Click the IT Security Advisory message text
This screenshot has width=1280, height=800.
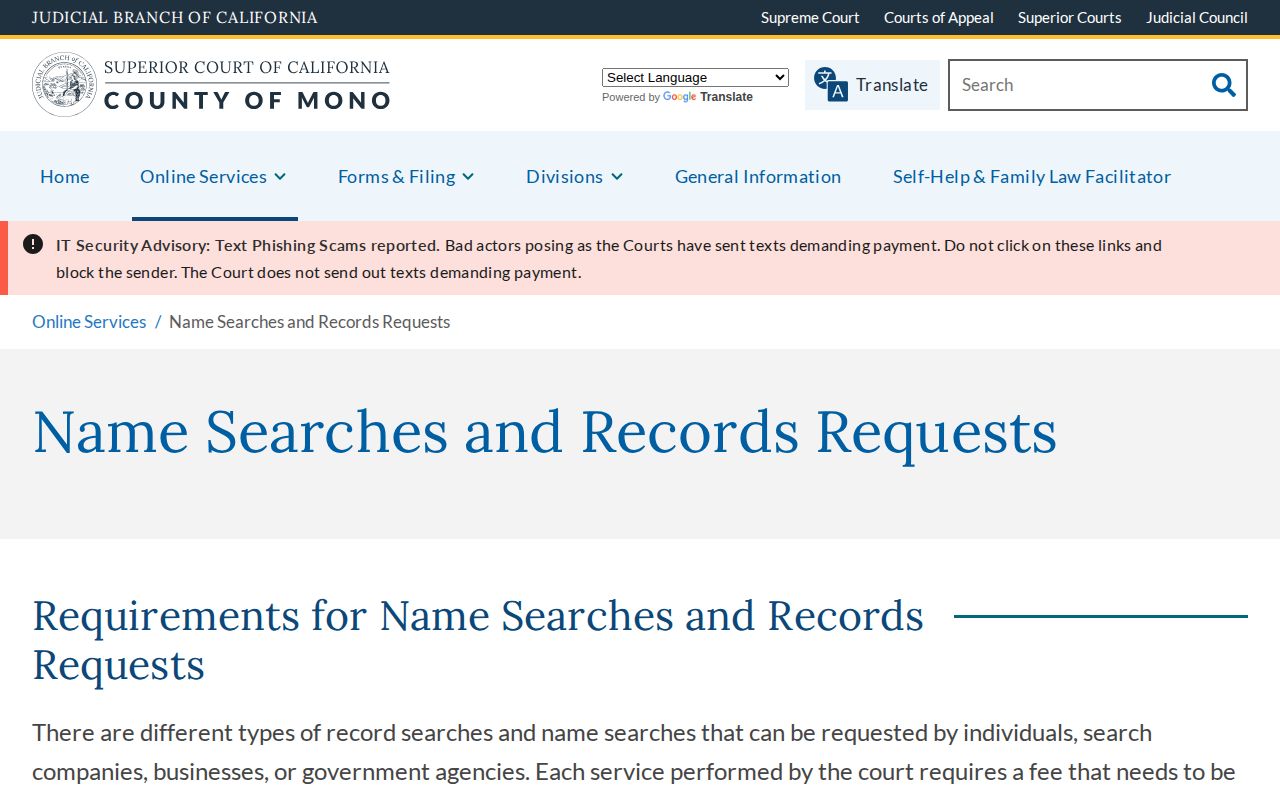[609, 258]
